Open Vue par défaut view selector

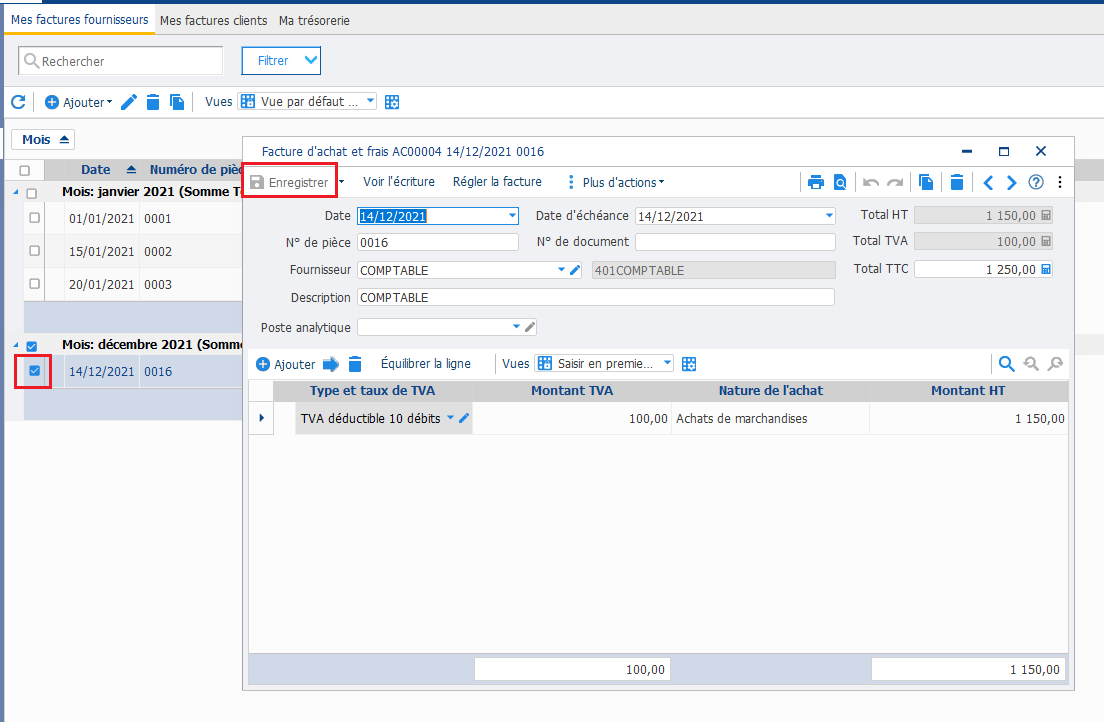coord(307,101)
